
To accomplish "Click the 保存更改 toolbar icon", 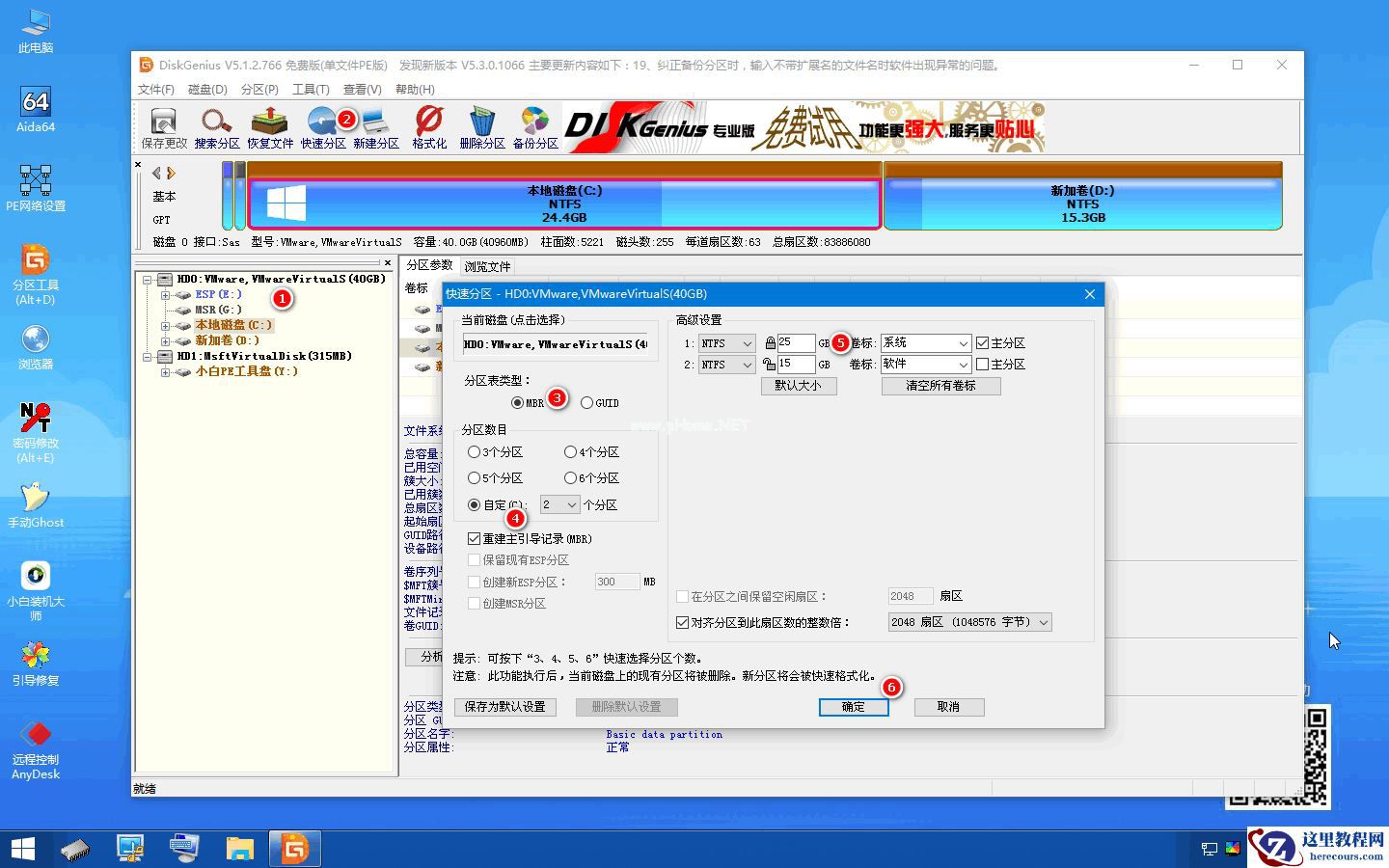I will [163, 126].
